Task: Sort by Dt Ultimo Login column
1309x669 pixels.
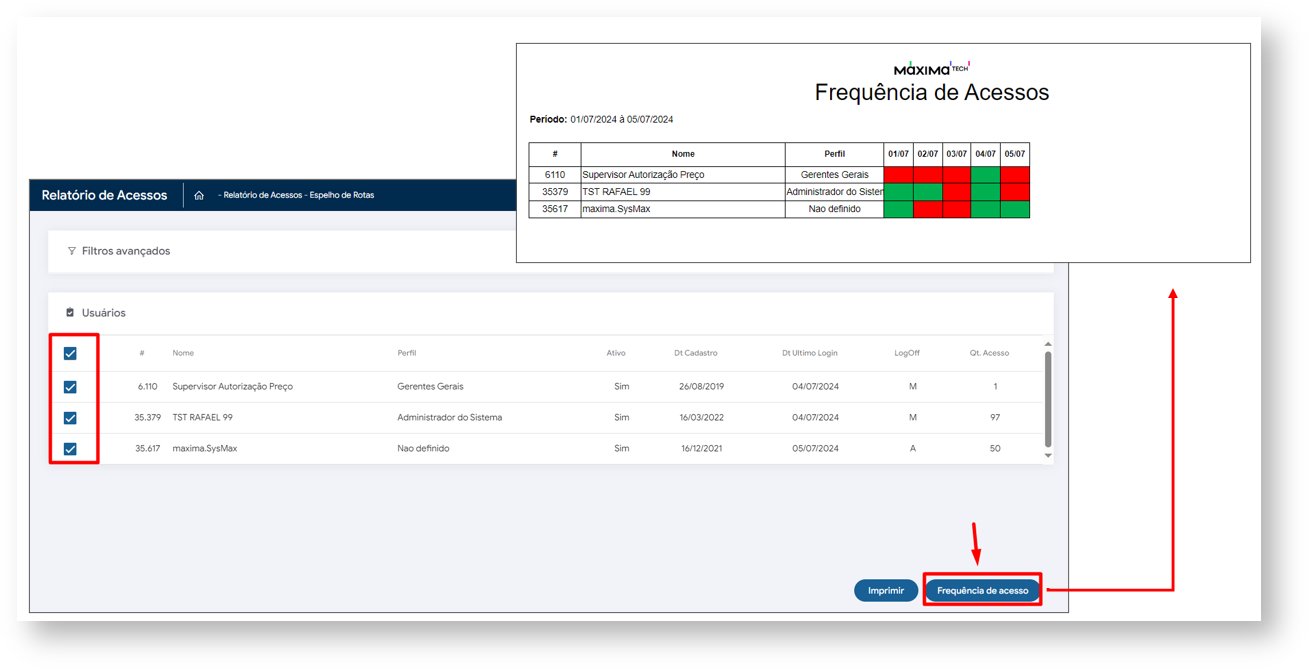Action: tap(809, 353)
